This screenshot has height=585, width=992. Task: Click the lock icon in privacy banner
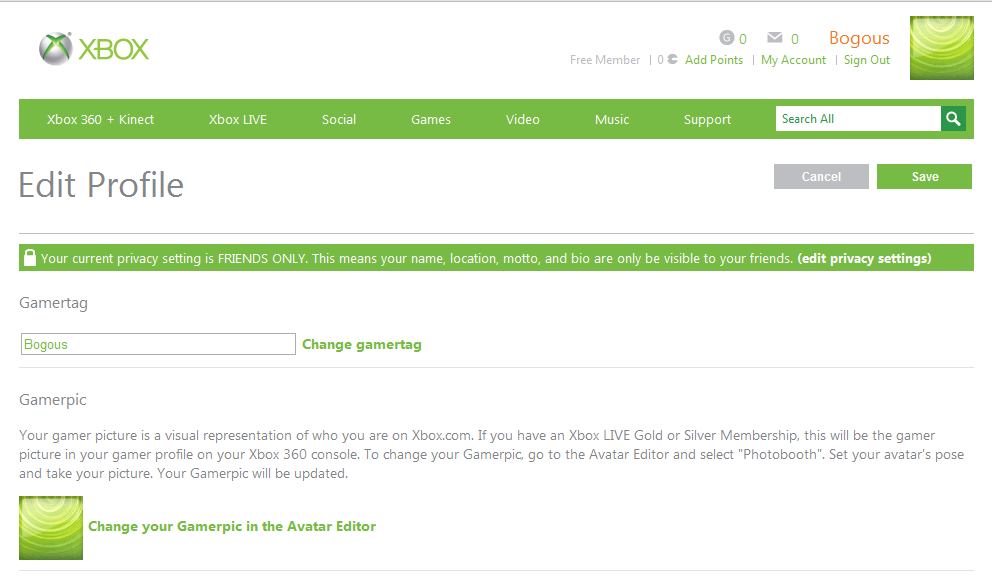pyautogui.click(x=29, y=257)
